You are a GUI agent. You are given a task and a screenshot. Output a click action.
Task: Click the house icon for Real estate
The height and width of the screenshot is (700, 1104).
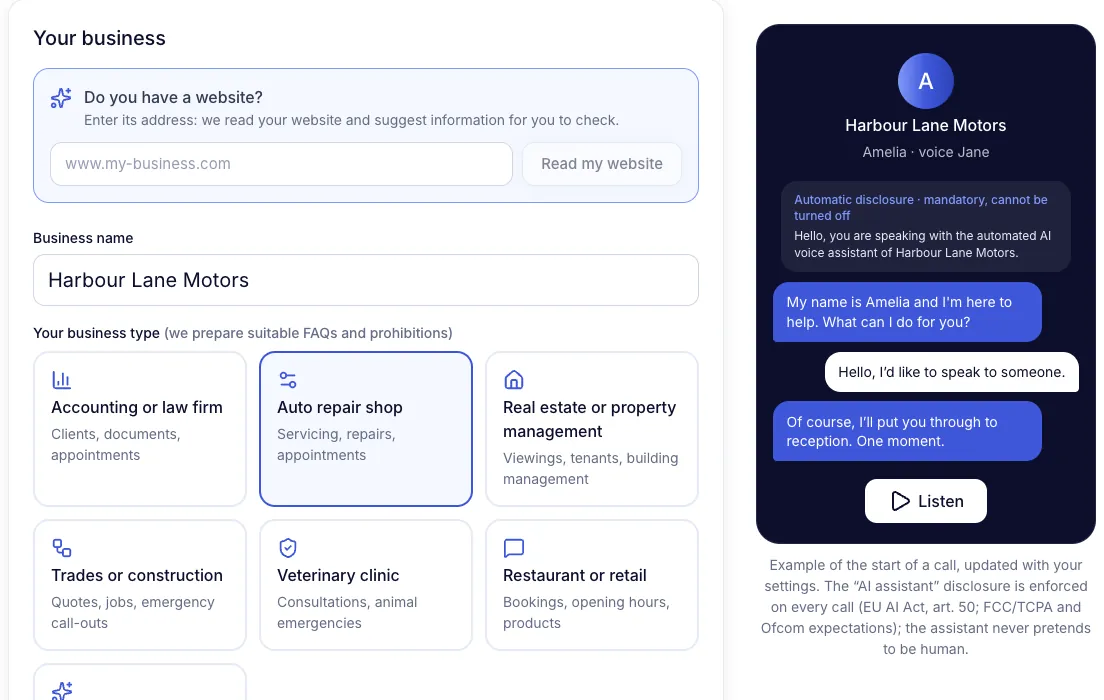click(513, 380)
